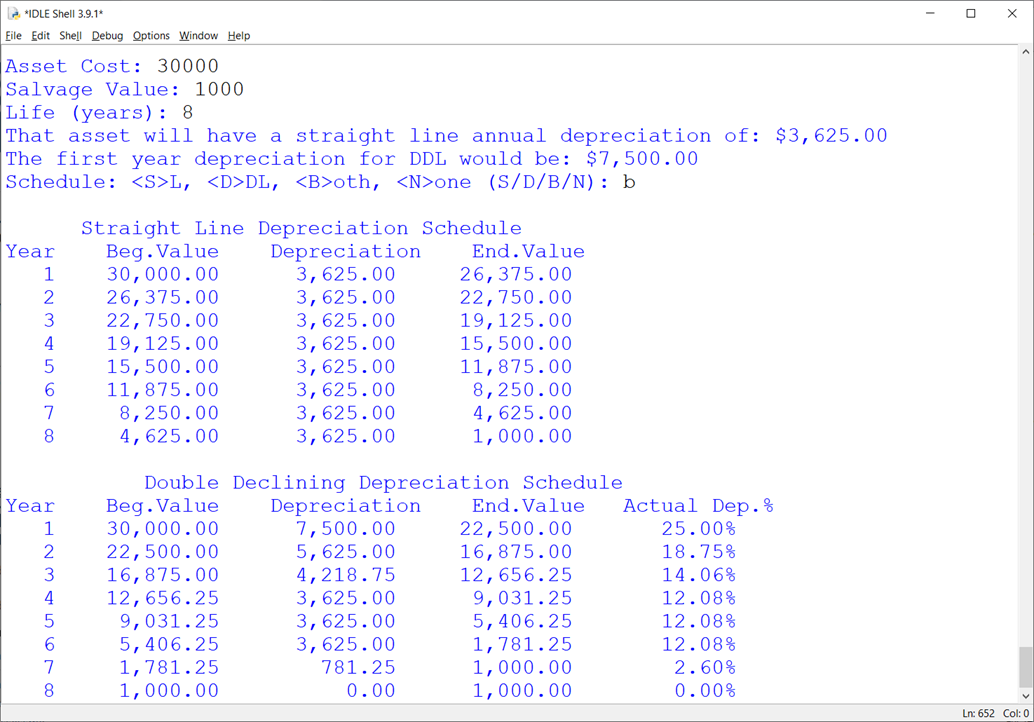
Task: Click End.Value 12,656.25 in double declining year 3
Action: [x=516, y=575]
